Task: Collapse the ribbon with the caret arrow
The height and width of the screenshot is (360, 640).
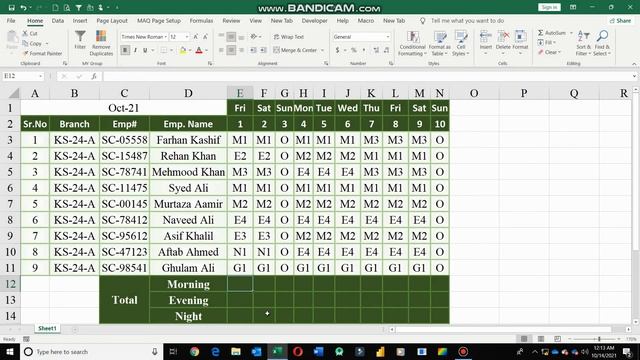Action: 634,64
